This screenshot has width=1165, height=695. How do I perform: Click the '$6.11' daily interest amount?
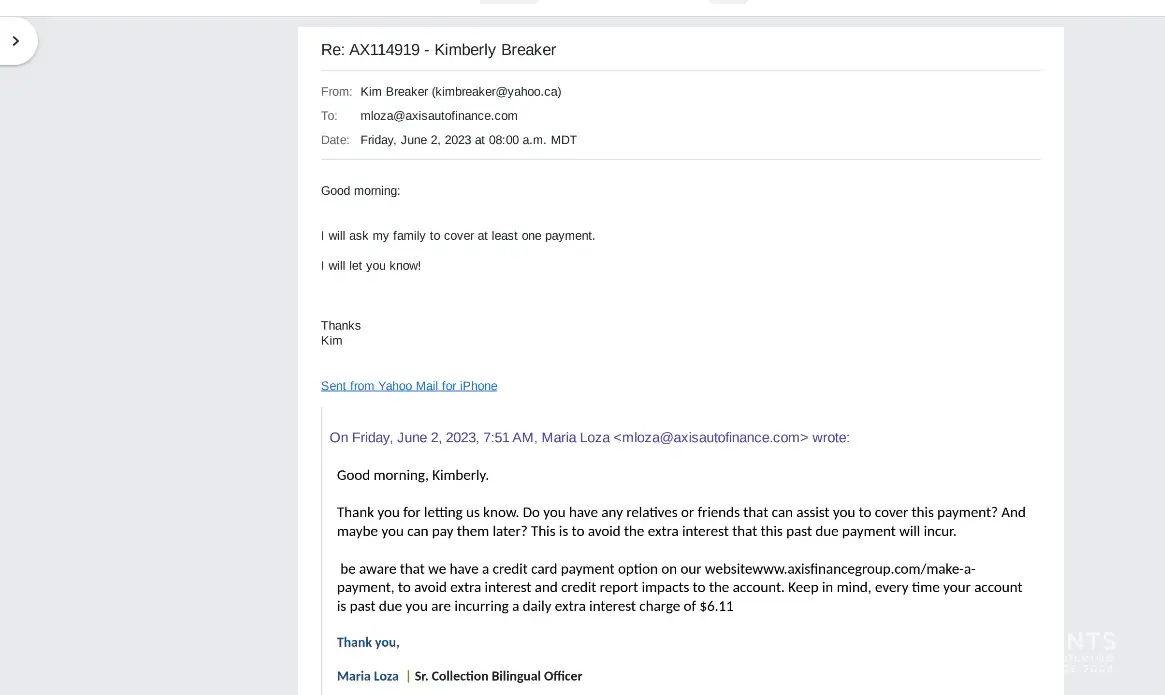pyautogui.click(x=716, y=606)
